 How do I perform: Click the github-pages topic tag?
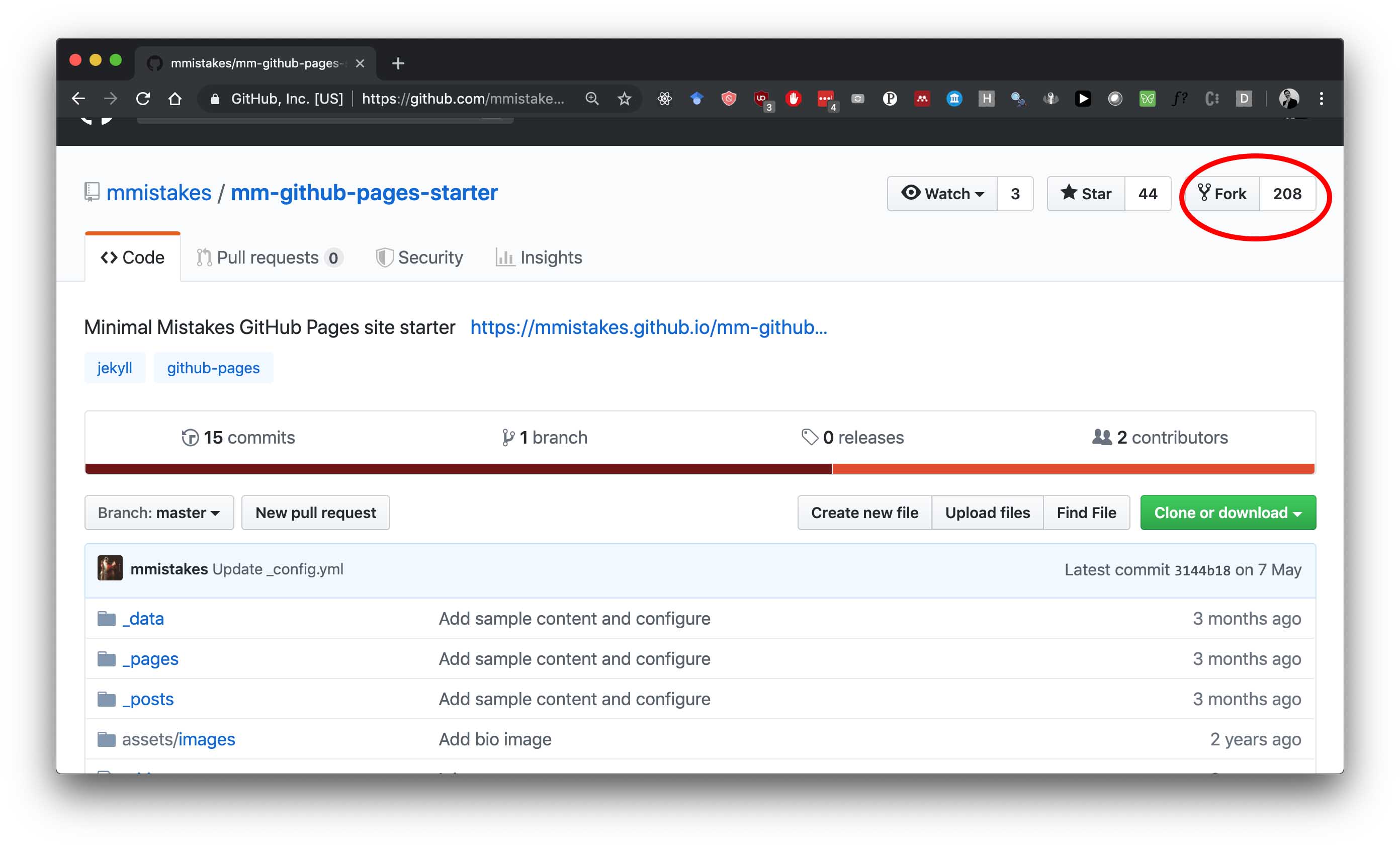[213, 368]
